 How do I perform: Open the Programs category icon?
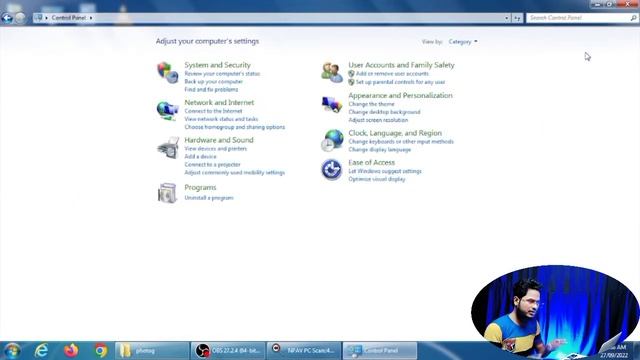click(x=167, y=193)
